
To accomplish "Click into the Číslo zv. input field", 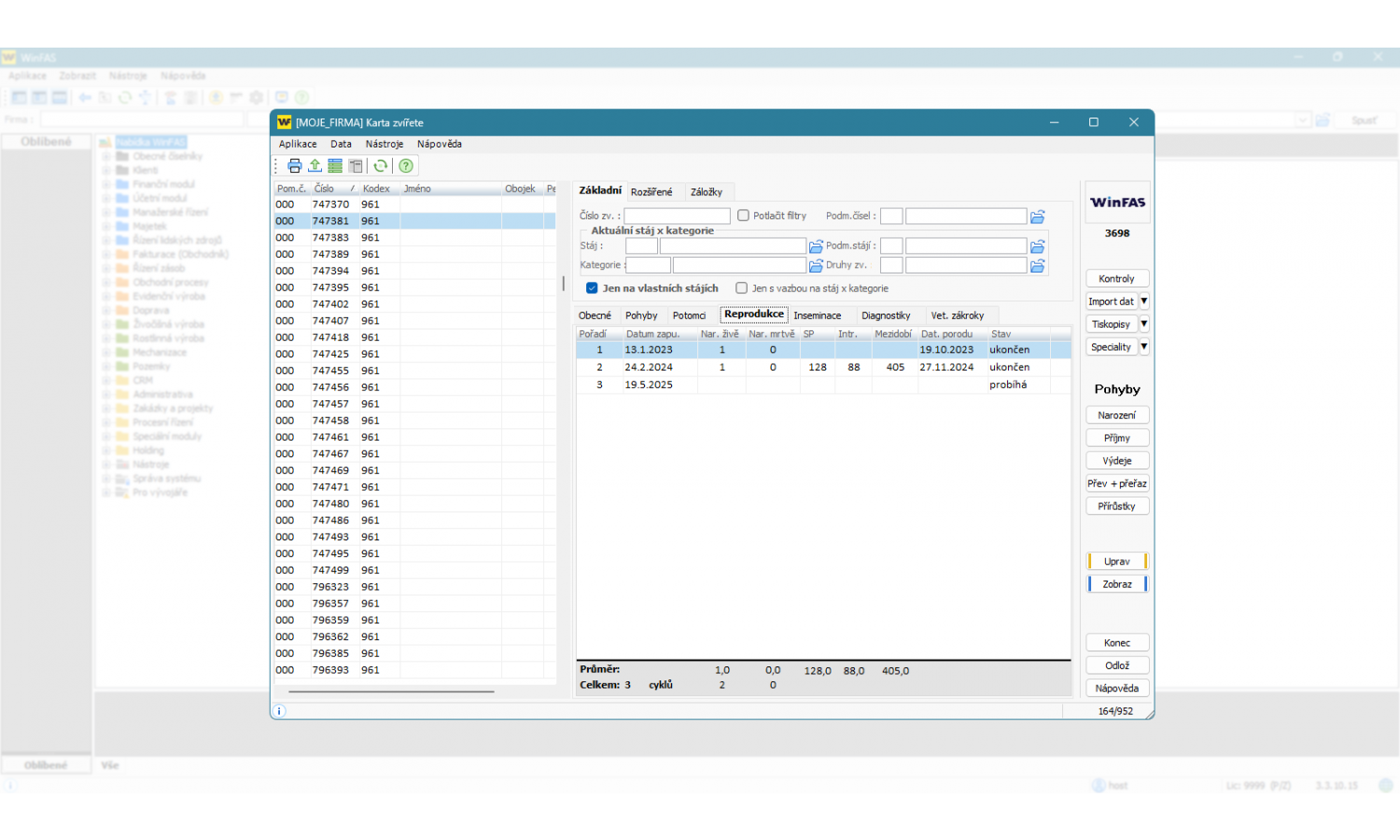I will 677,217.
